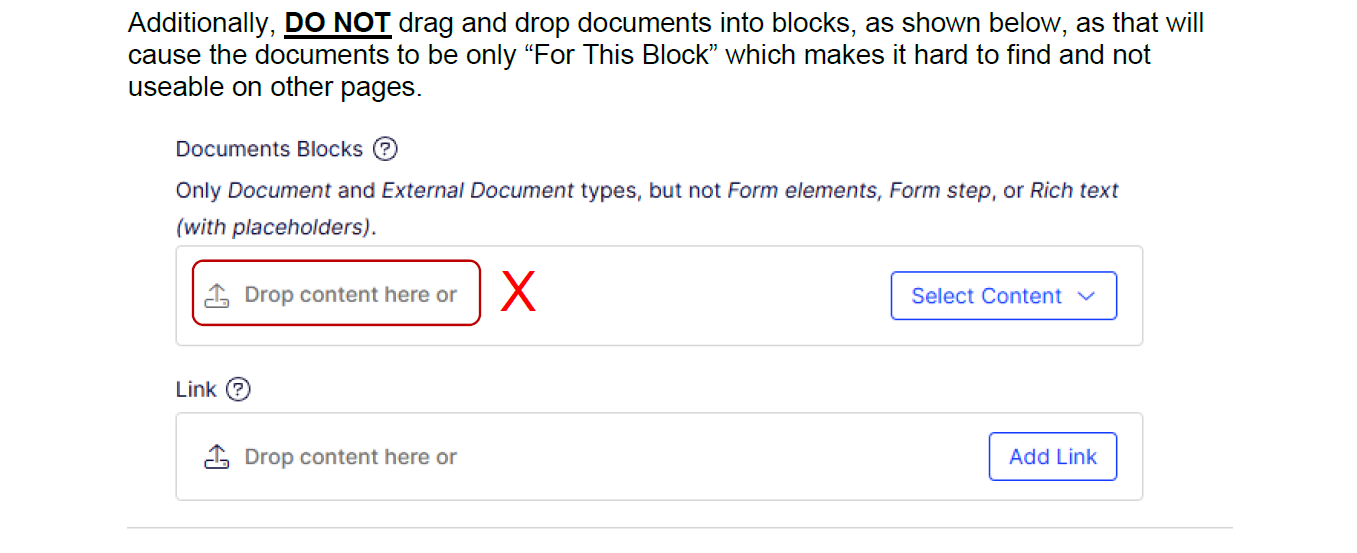The image size is (1357, 553).
Task: Click "Drop content here or" in Documents Blocks
Action: [350, 295]
